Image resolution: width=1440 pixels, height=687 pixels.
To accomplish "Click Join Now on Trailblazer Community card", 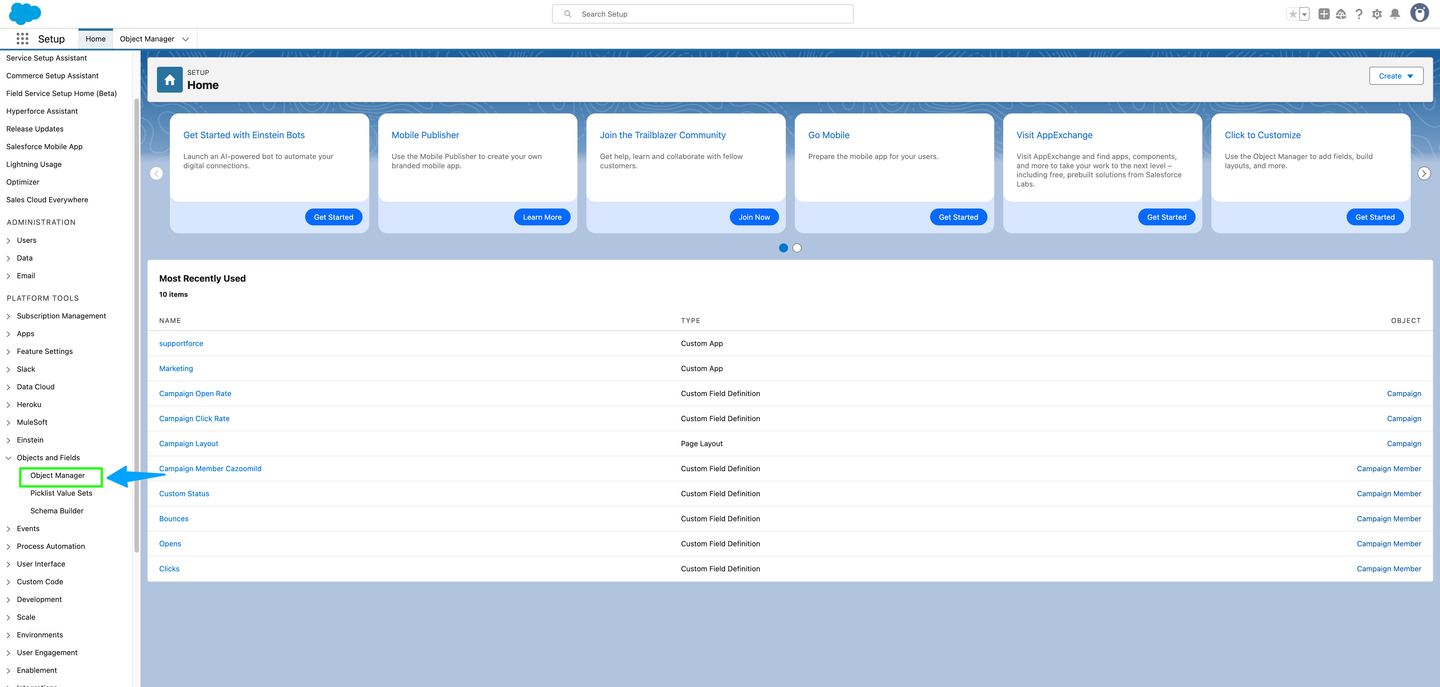I will (x=754, y=217).
